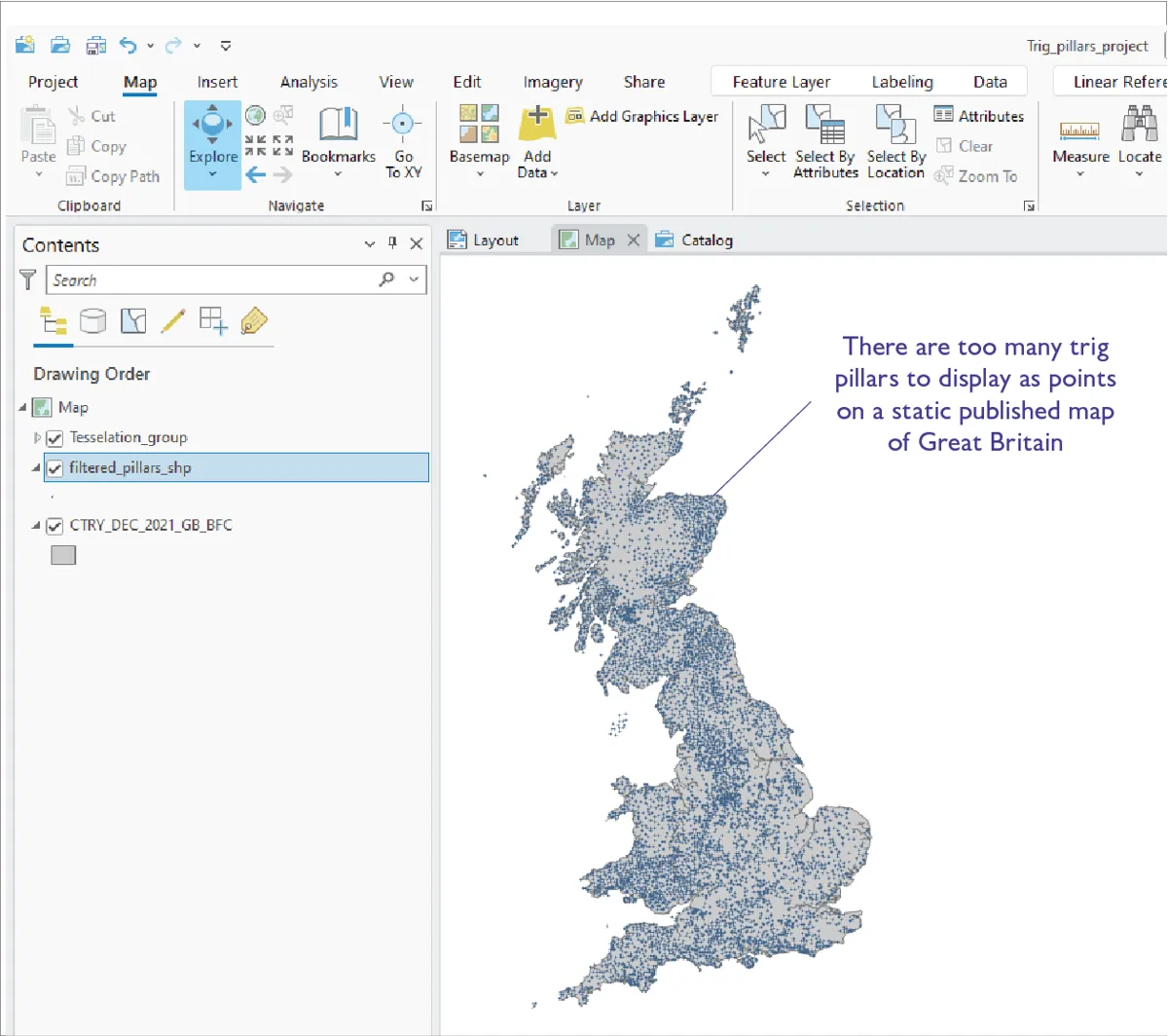Screen dimensions: 1168x1036
Task: Toggle visibility of filtered_pillars_shp layer
Action: coord(55,468)
